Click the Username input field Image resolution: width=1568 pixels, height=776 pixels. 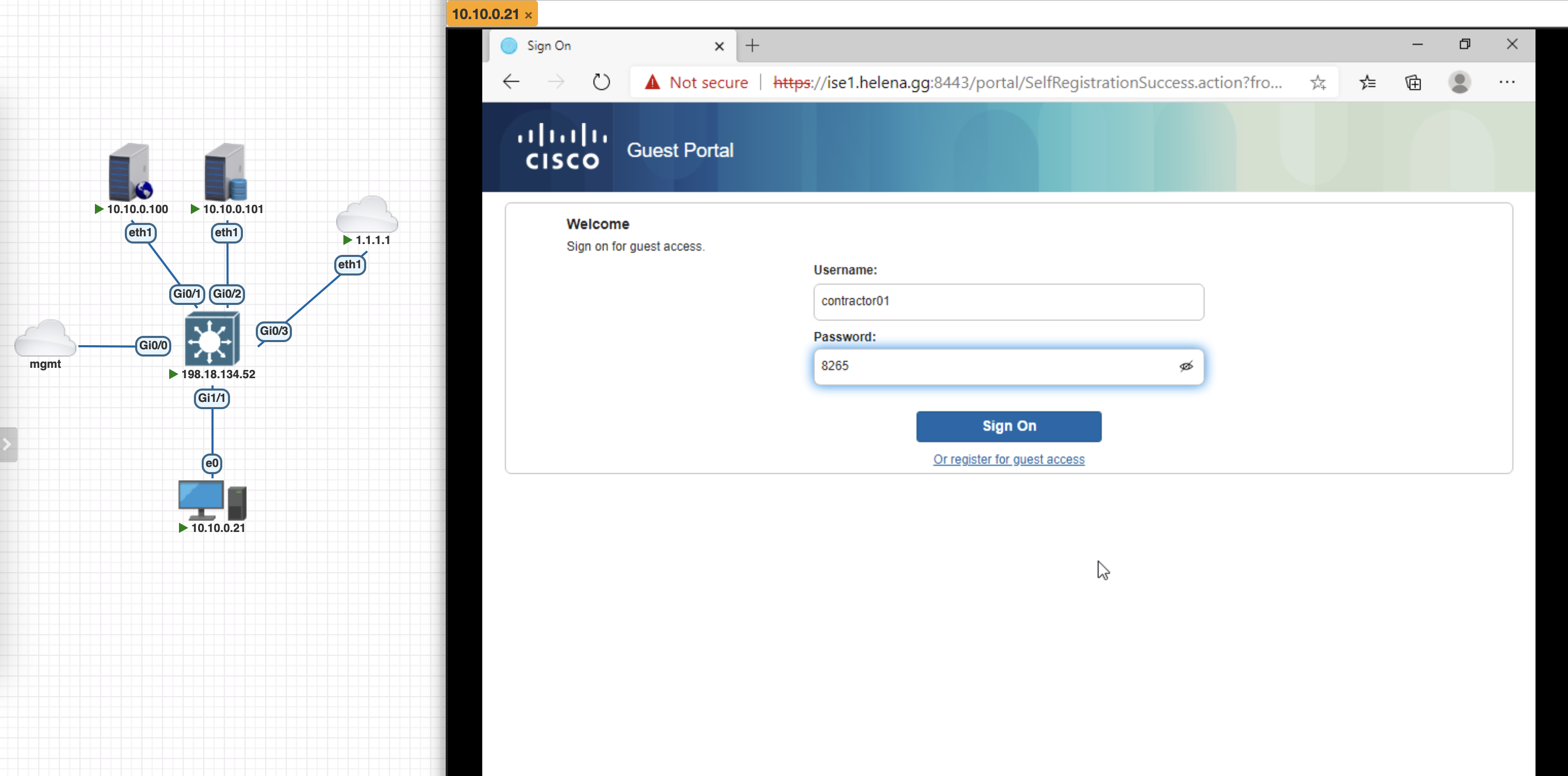pos(1008,301)
